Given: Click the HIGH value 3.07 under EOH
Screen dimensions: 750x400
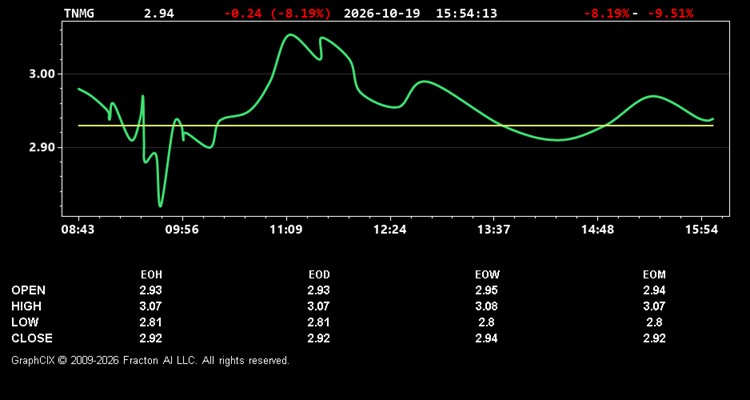Looking at the screenshot, I should coord(151,306).
